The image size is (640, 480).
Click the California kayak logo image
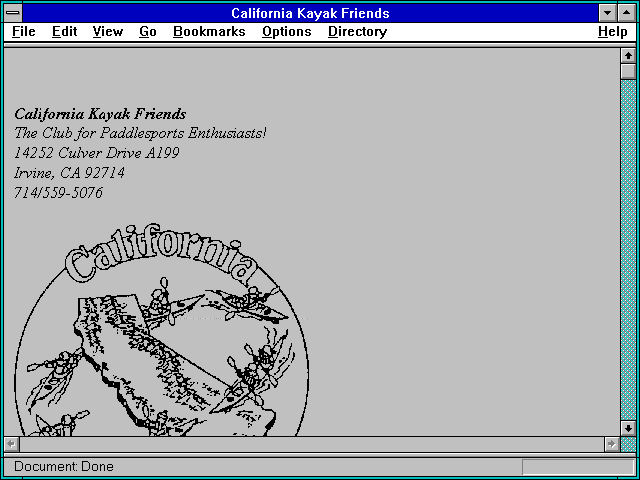(162, 329)
